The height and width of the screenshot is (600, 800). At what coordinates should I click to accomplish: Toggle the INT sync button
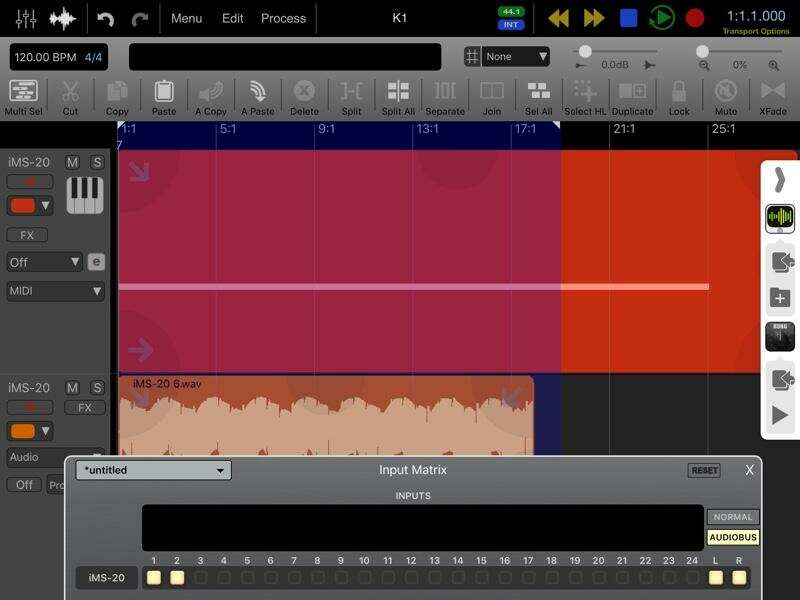click(x=511, y=24)
